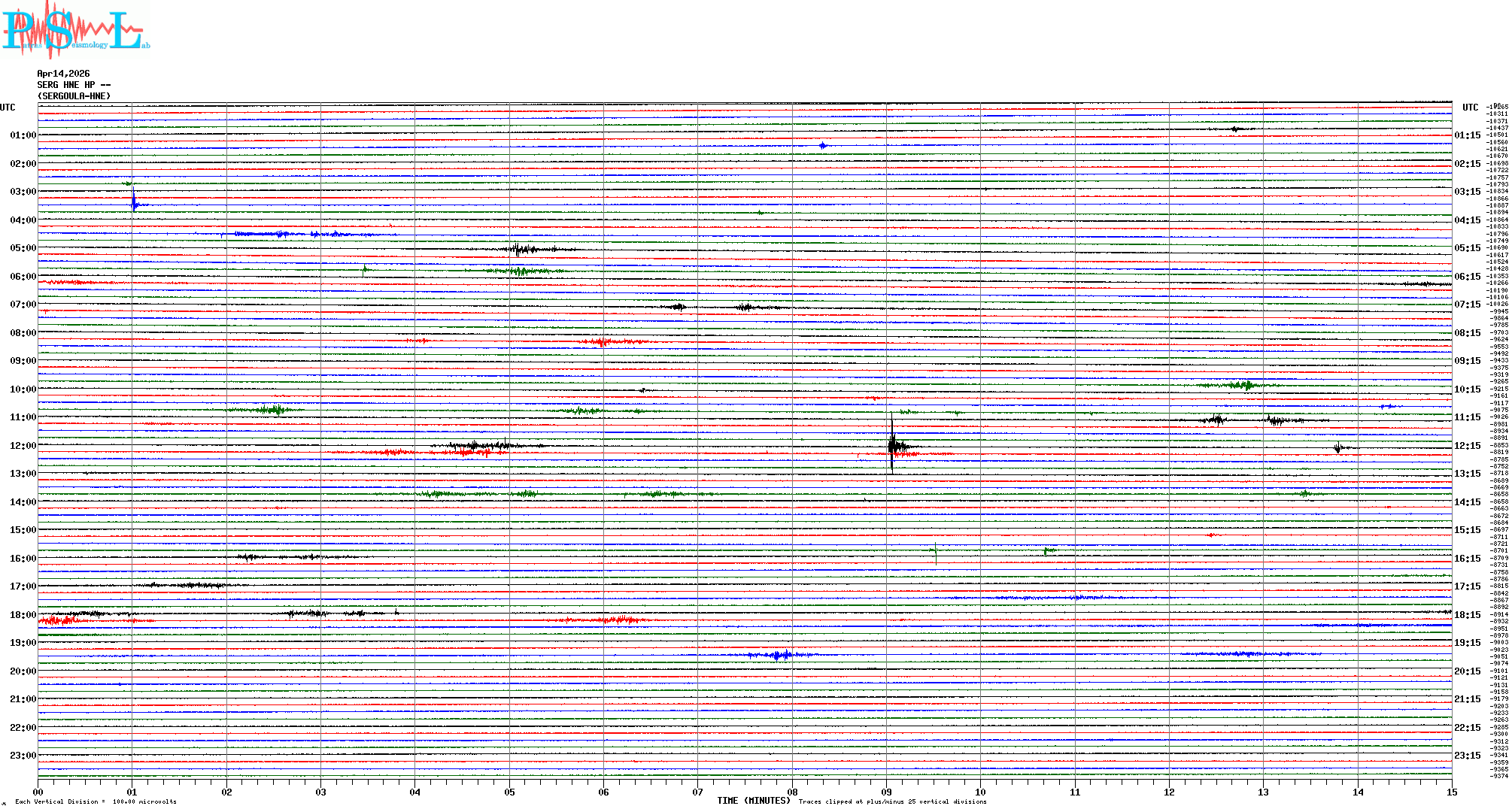
Task: Click the SERG HNE HP station text
Action: click(74, 85)
